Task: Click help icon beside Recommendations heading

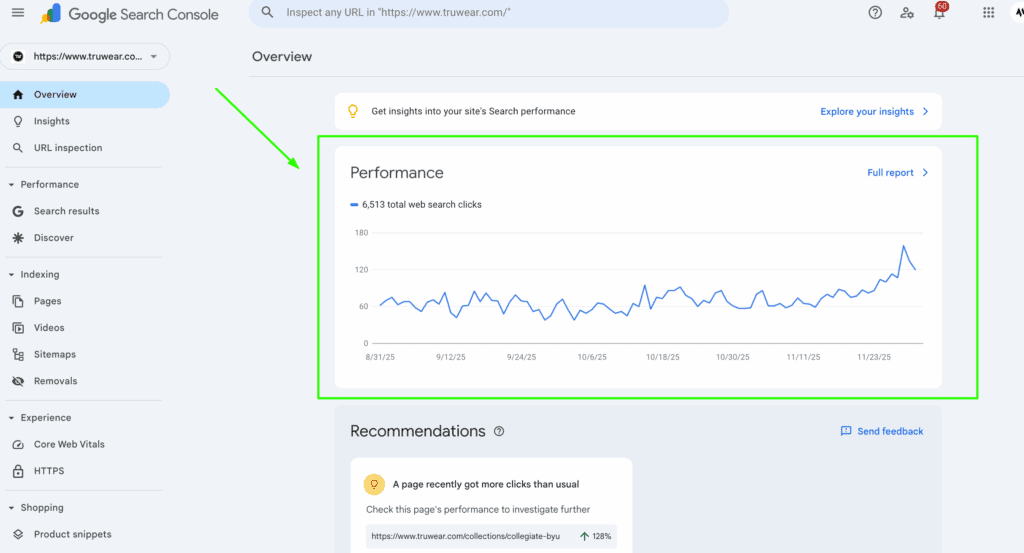Action: click(x=499, y=432)
